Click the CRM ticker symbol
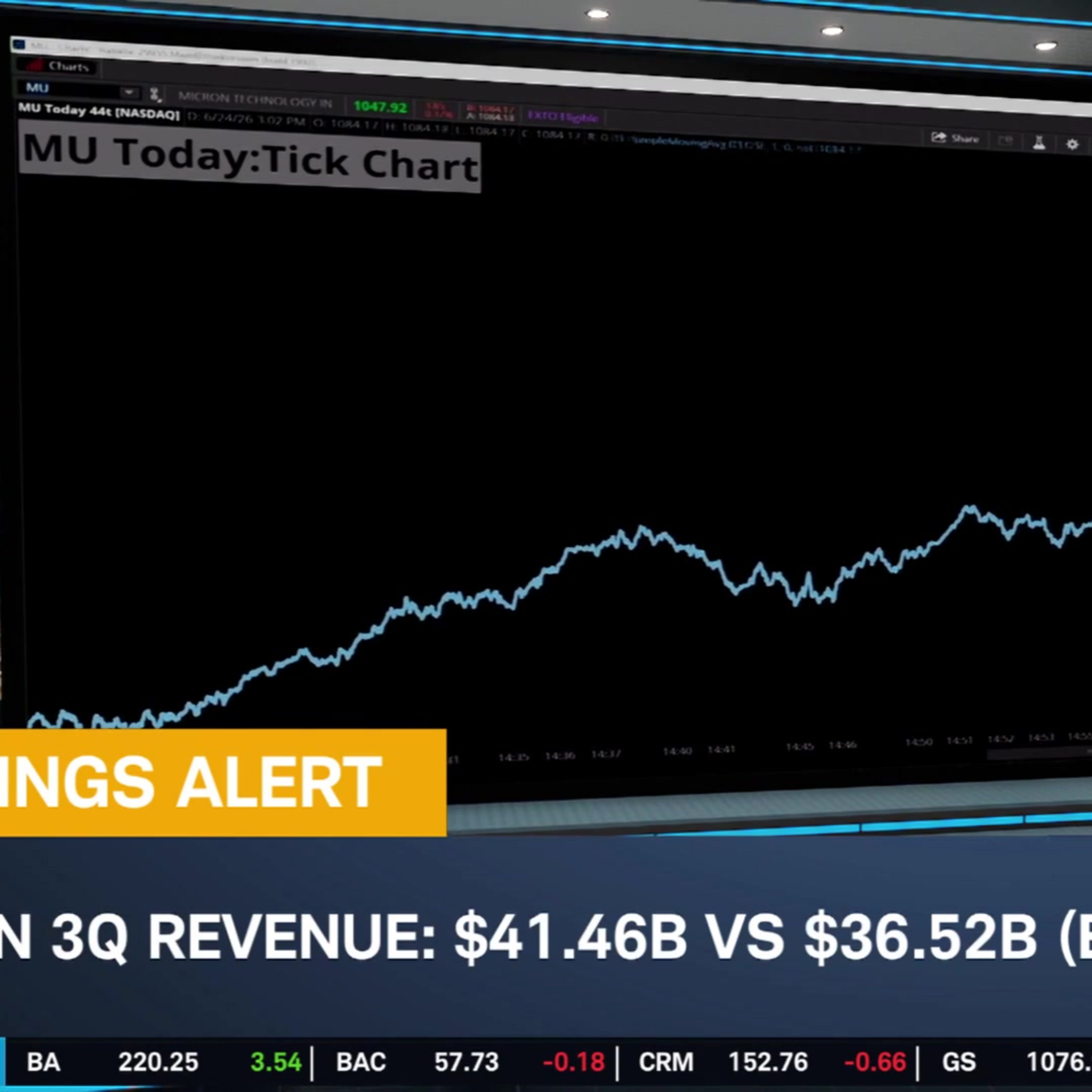The height and width of the screenshot is (1092, 1092). click(x=666, y=1062)
